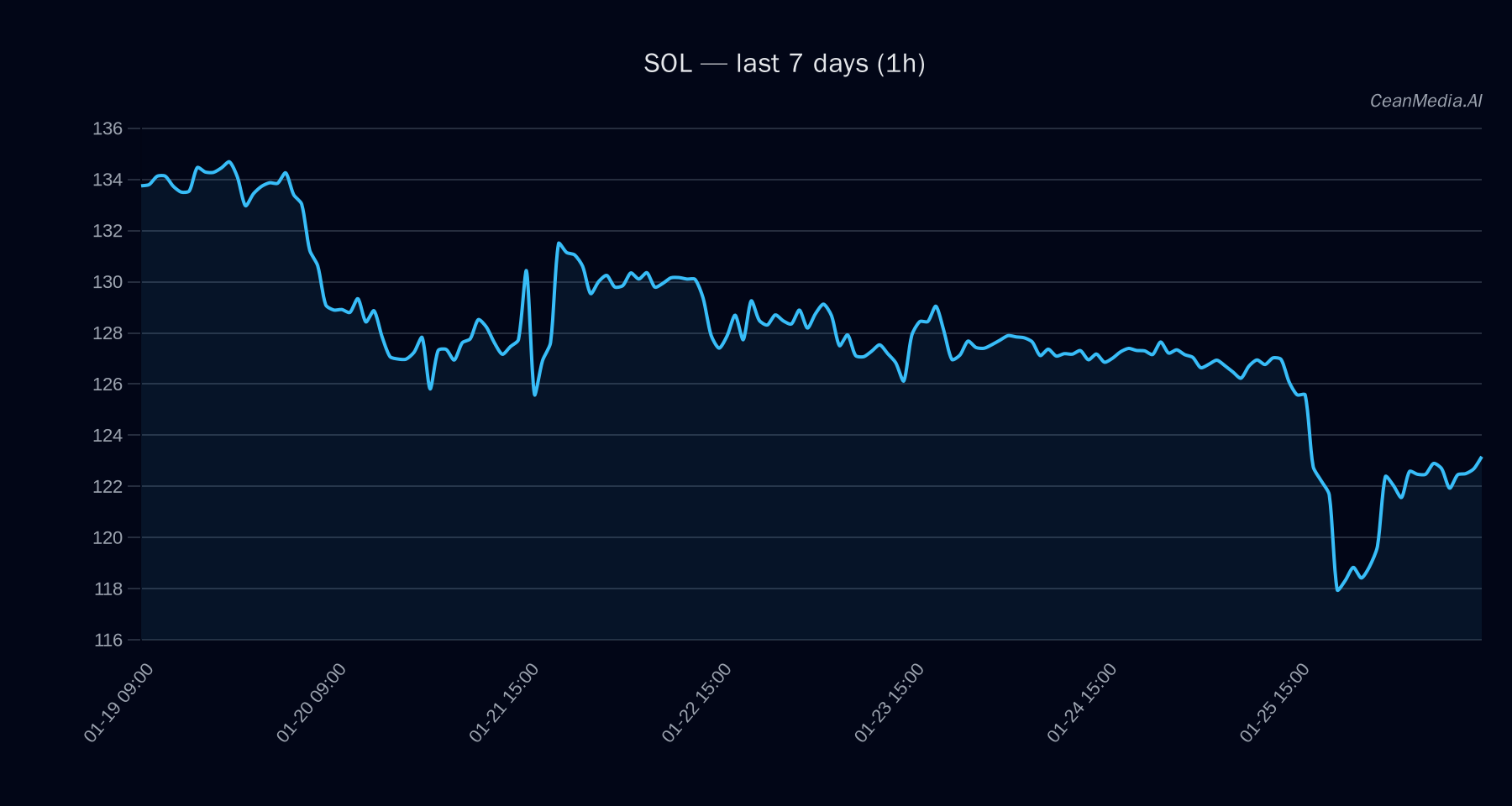Click the 130 y-axis tick label
The height and width of the screenshot is (806, 1512).
[x=109, y=282]
